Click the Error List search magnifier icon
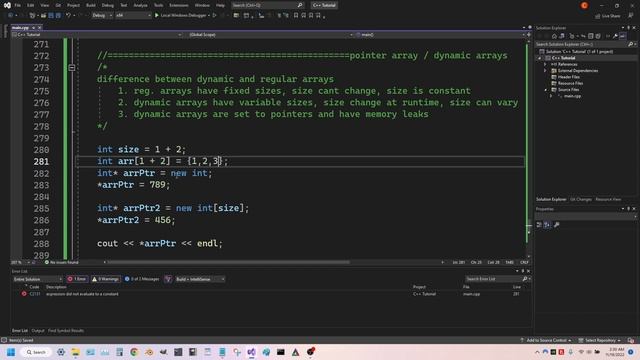The width and height of the screenshot is (640, 360). (525, 279)
